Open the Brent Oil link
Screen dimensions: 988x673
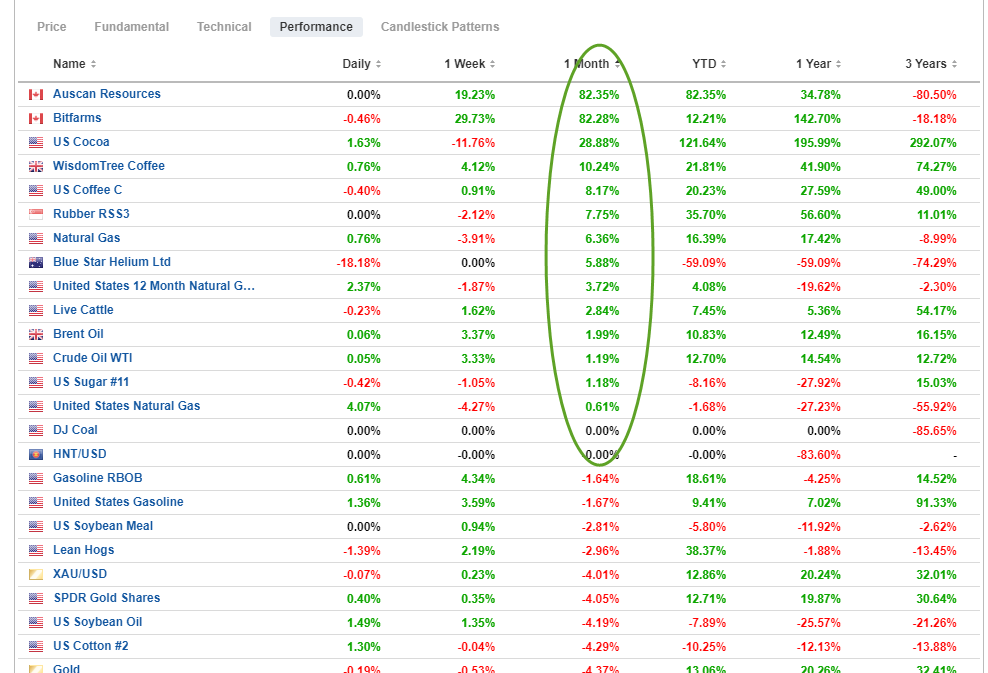tap(78, 334)
